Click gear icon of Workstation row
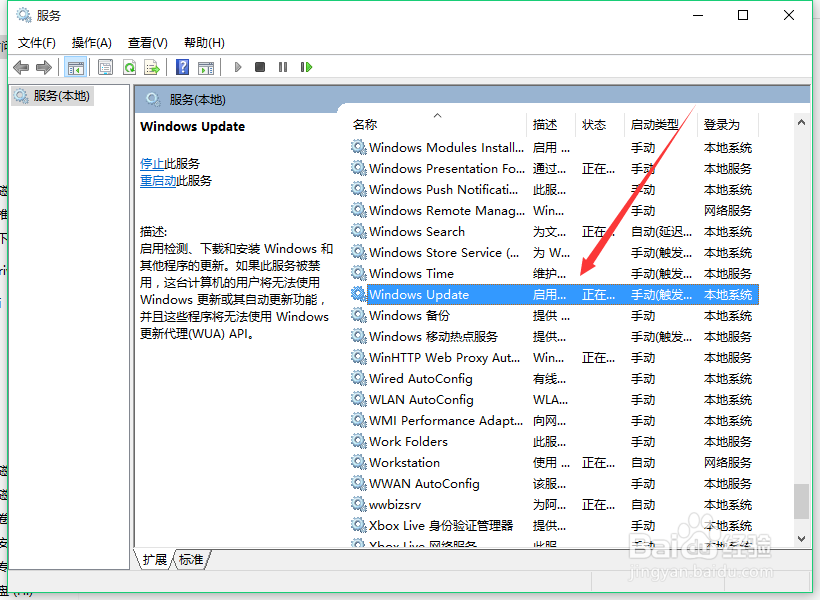The height and width of the screenshot is (600, 820). click(358, 462)
